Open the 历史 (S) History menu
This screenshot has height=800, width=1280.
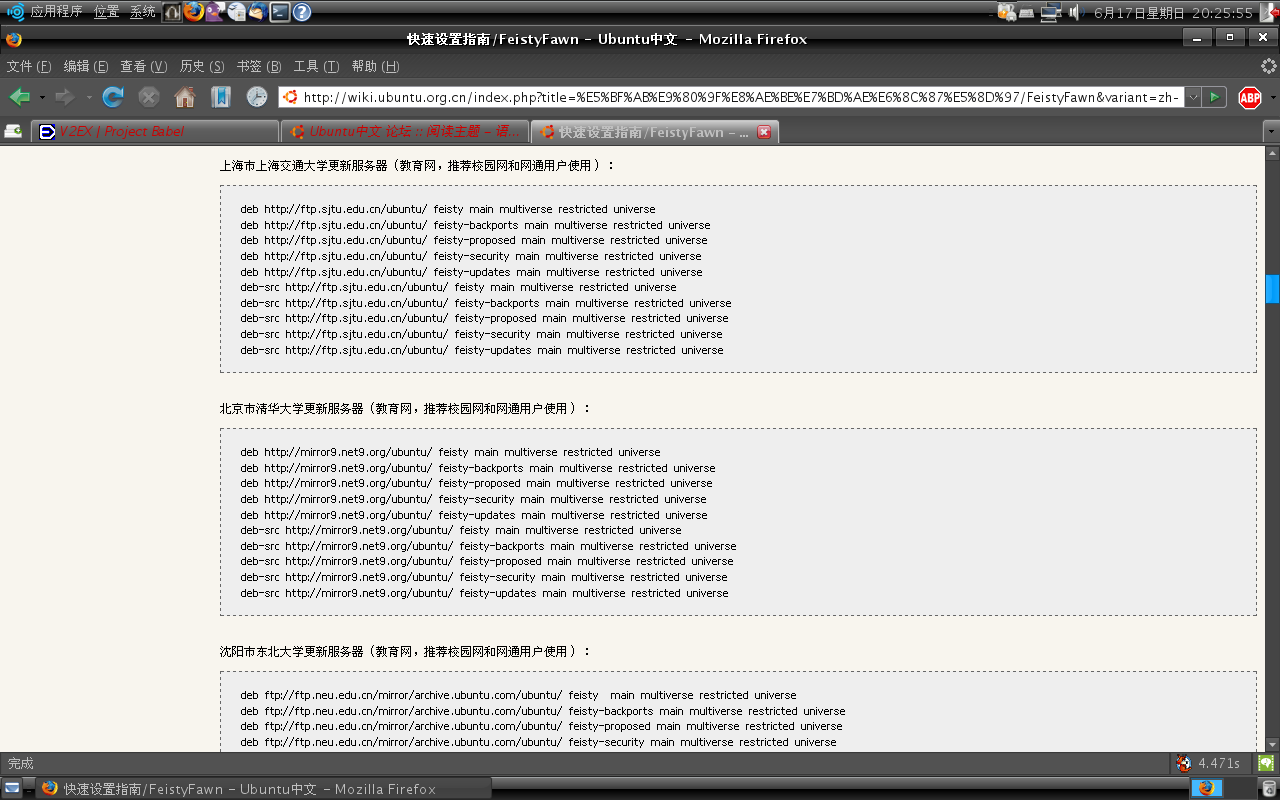coord(202,66)
